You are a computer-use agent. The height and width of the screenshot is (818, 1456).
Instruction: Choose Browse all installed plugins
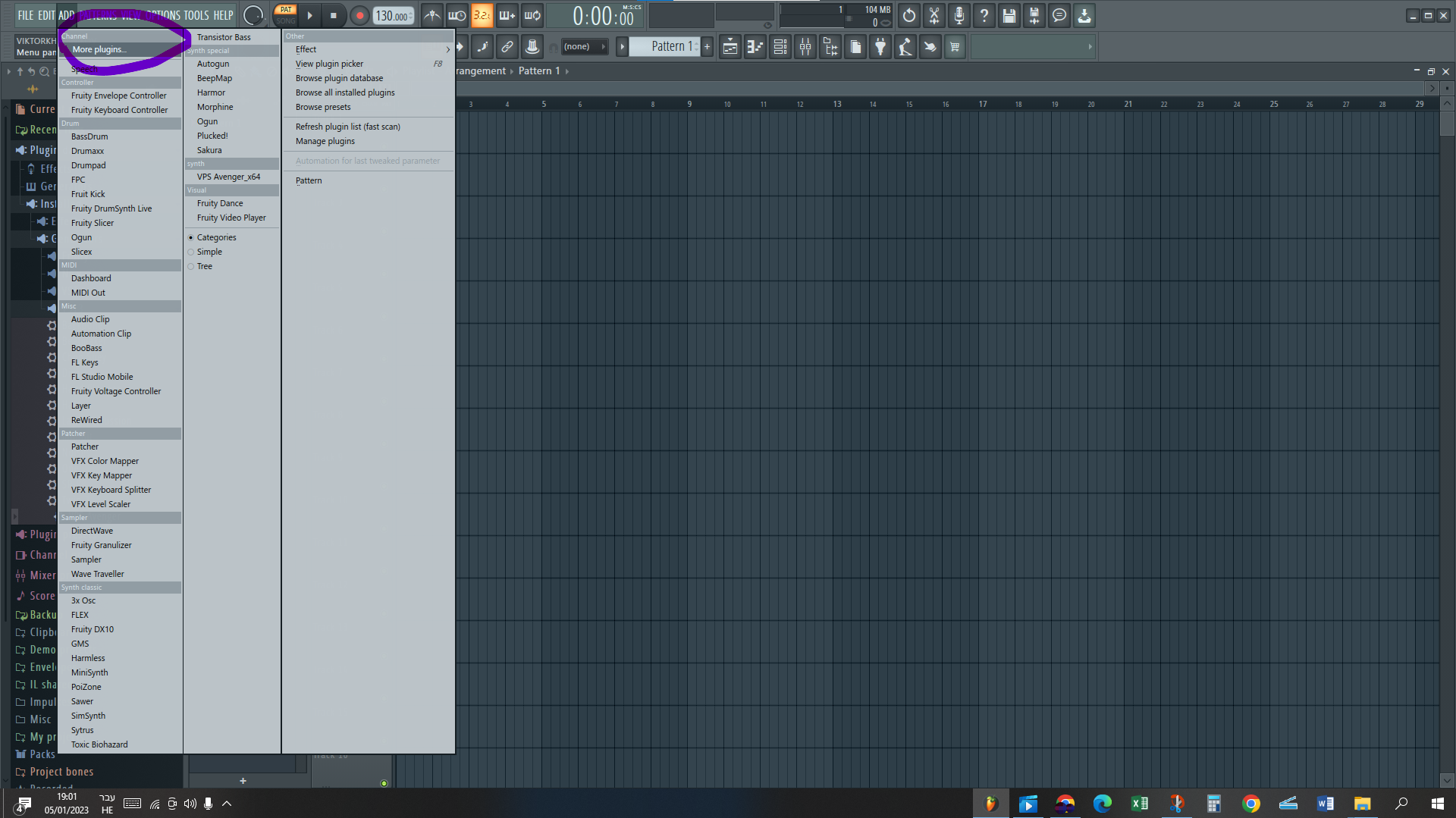(369, 92)
